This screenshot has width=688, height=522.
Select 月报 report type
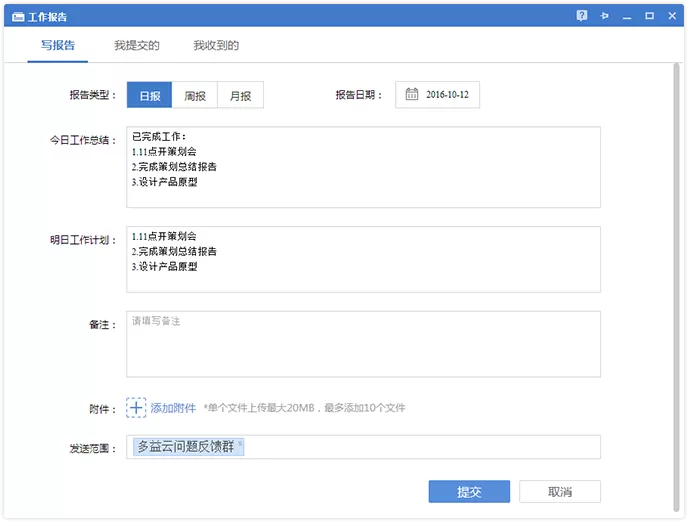(240, 95)
